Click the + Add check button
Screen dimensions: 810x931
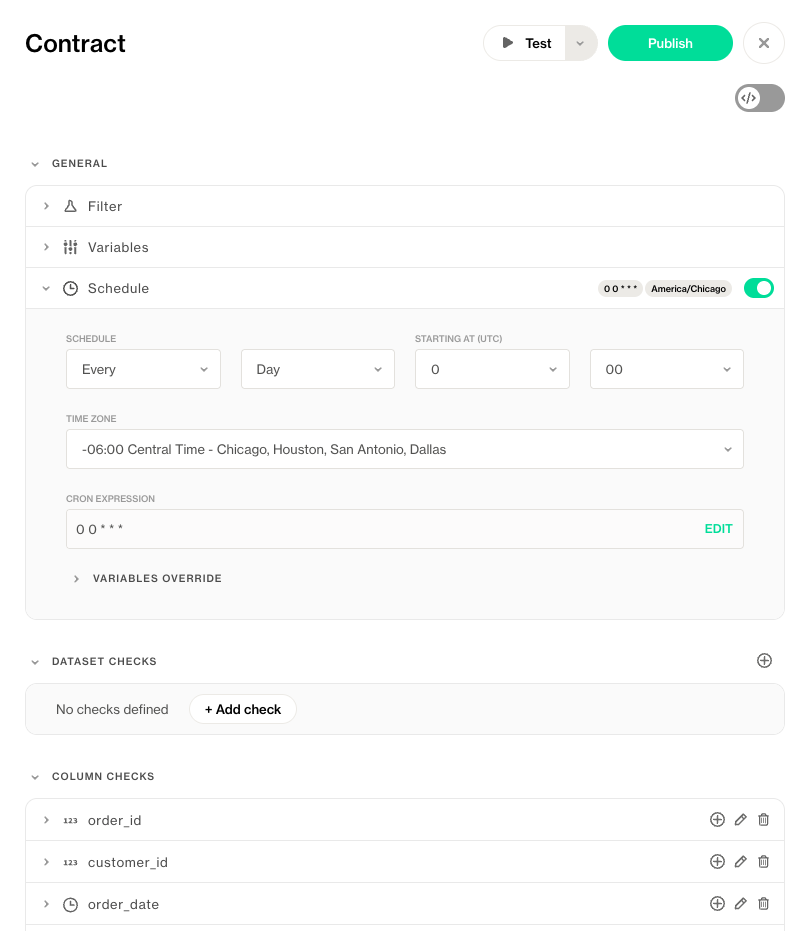pos(243,709)
